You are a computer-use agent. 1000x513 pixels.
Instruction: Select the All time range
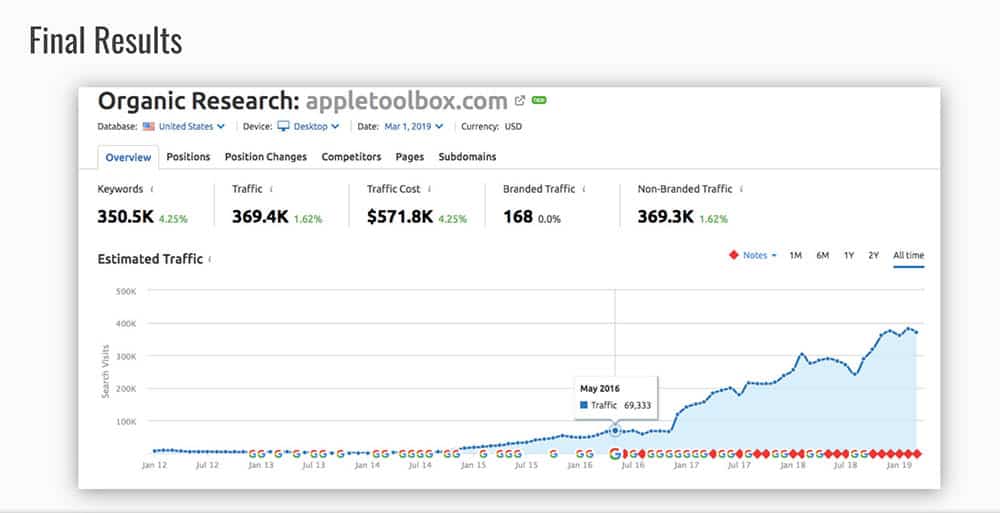click(x=908, y=255)
